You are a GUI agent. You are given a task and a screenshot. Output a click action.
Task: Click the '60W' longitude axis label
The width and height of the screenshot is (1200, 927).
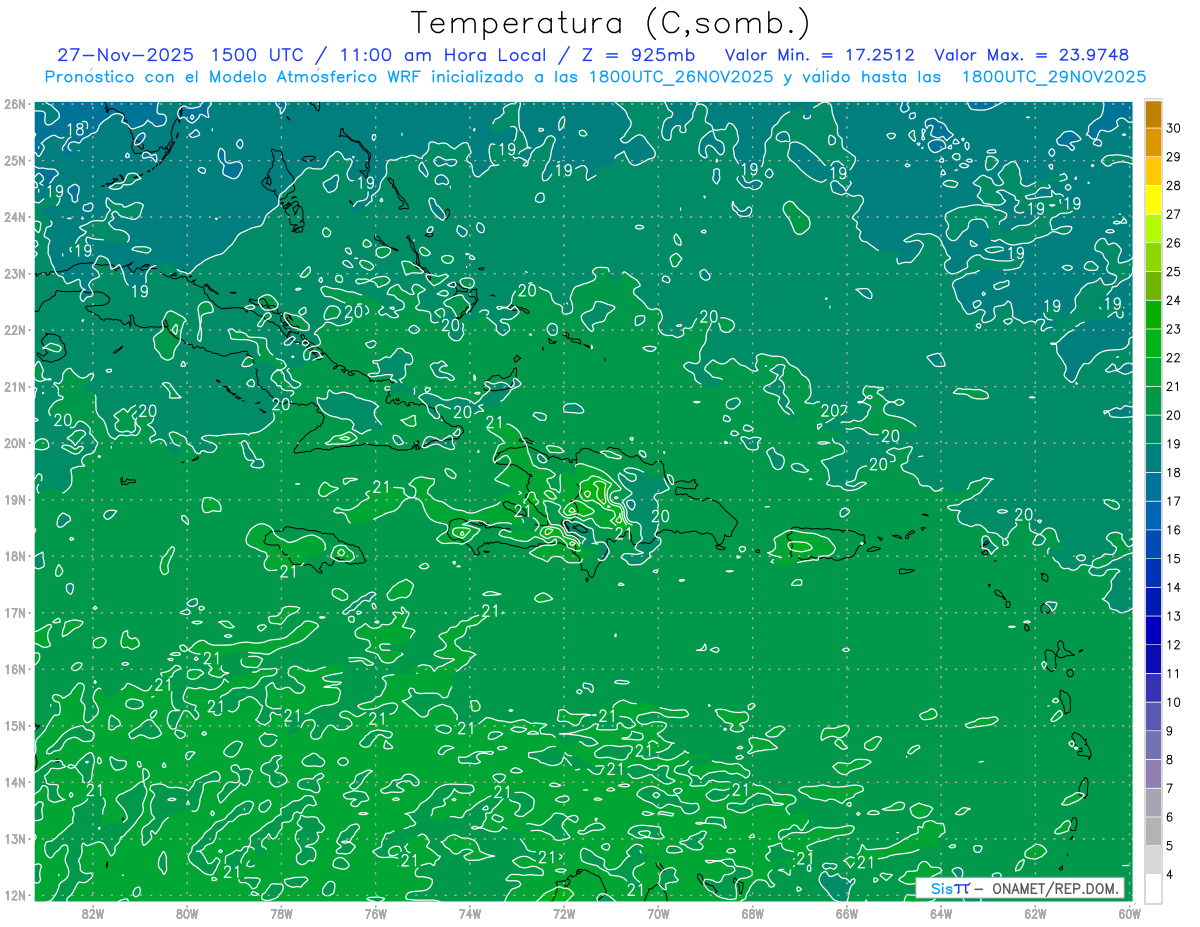pos(1130,913)
